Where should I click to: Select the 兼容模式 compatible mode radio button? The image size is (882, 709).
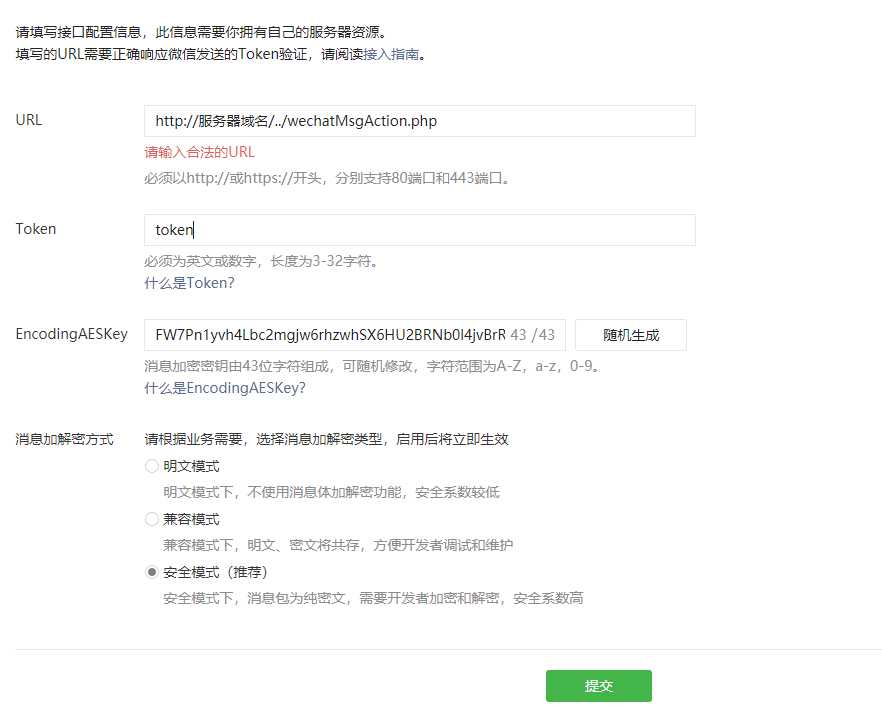pyautogui.click(x=152, y=519)
